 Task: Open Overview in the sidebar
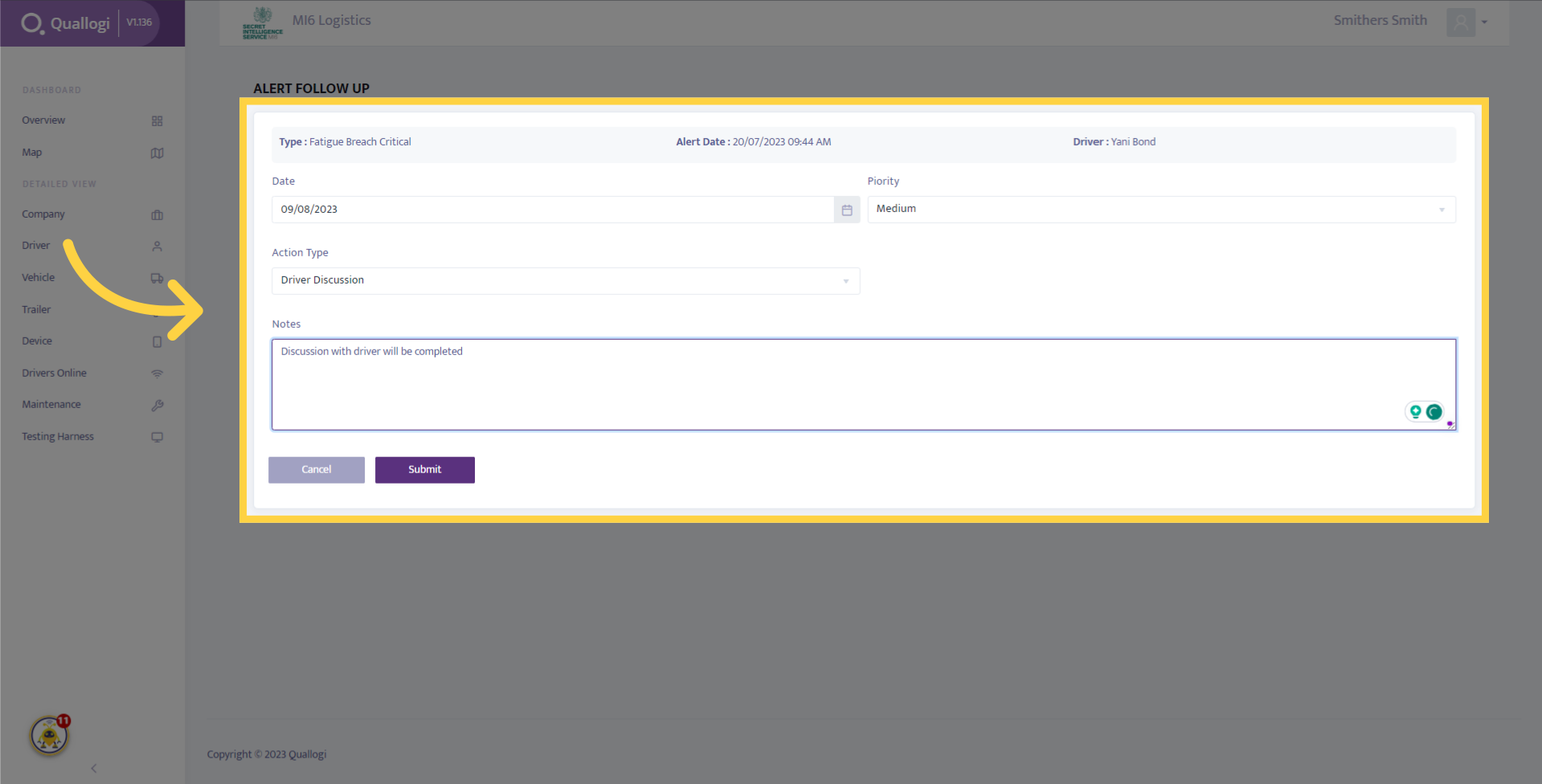pos(43,120)
